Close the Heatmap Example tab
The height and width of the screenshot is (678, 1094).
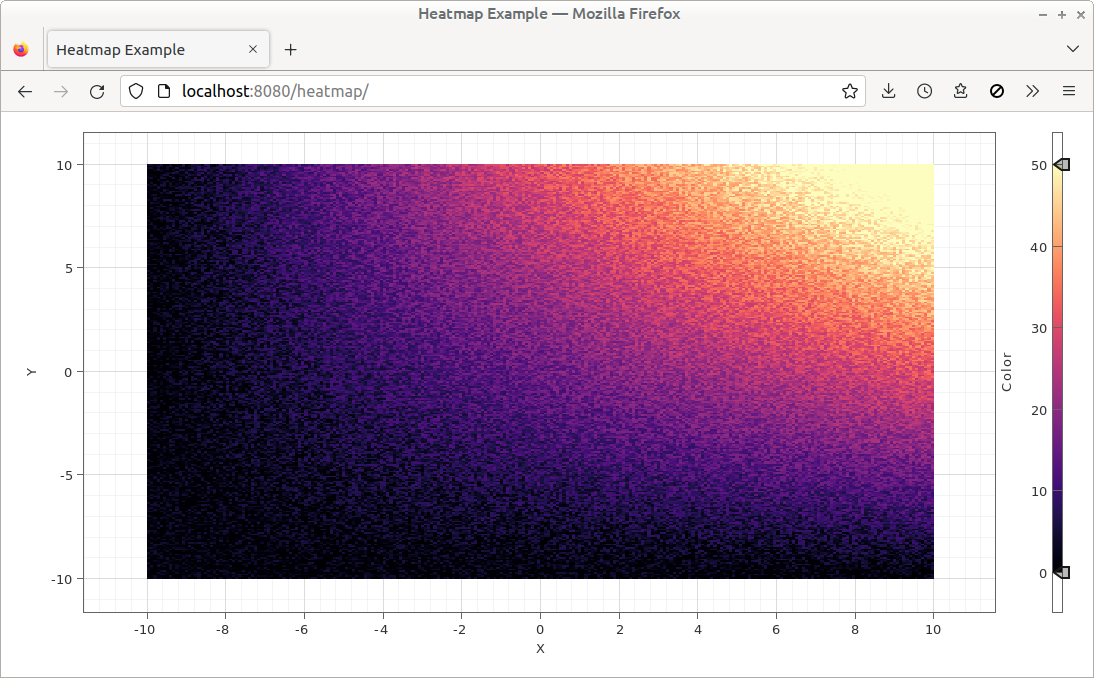click(253, 50)
